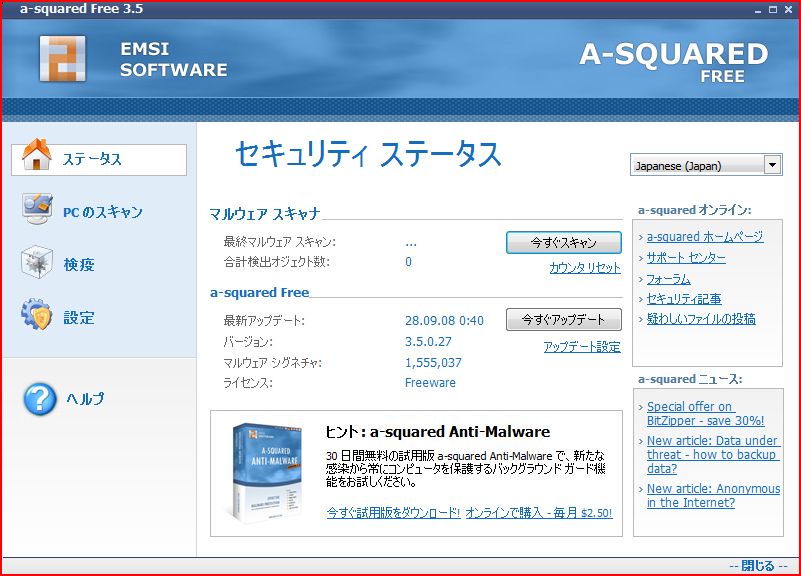The image size is (801, 576).
Task: Click the monitor scan icon for PCのスキャン
Action: click(x=37, y=209)
